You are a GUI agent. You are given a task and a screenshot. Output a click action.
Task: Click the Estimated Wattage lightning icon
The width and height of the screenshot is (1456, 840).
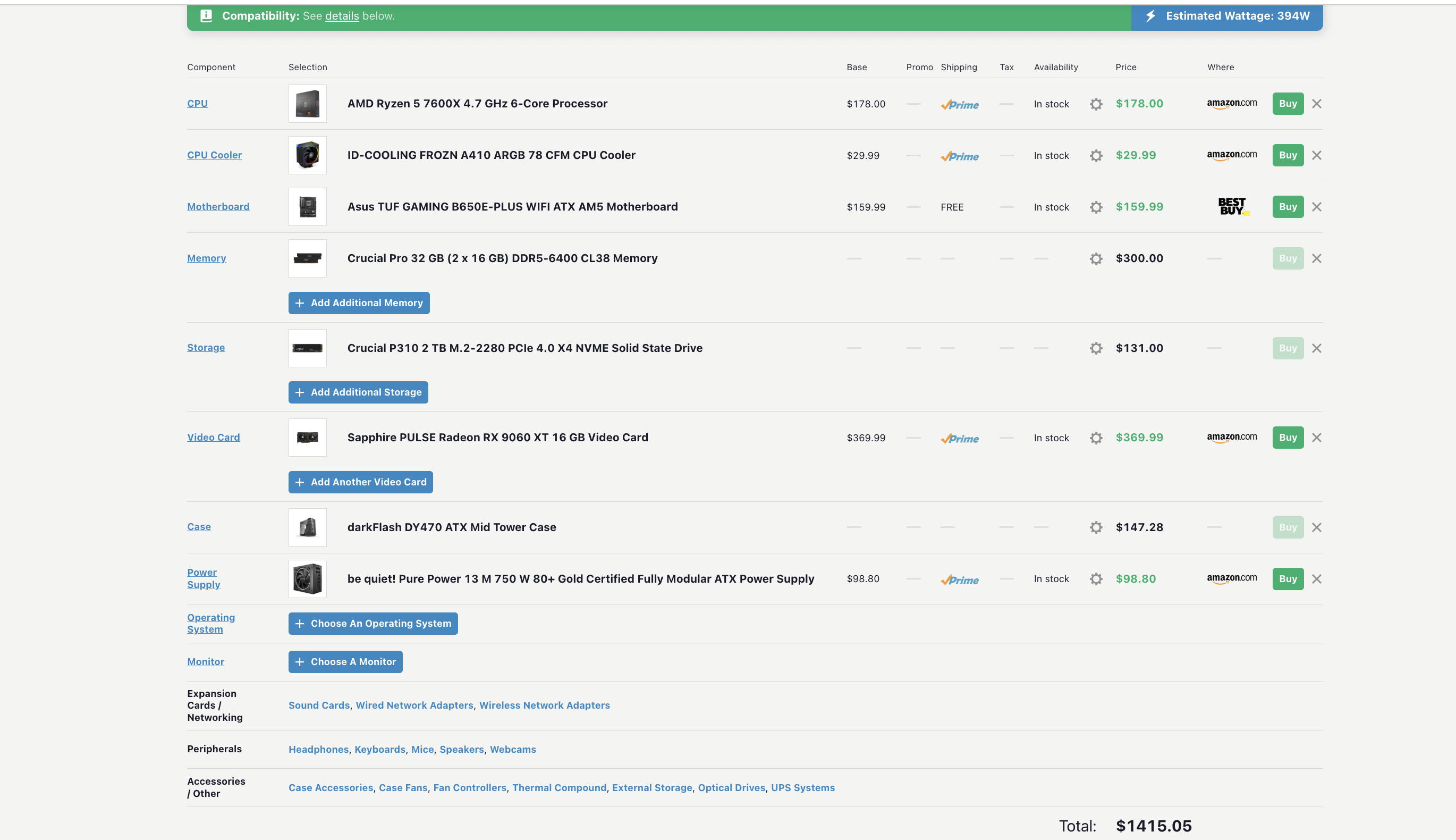tap(1150, 16)
